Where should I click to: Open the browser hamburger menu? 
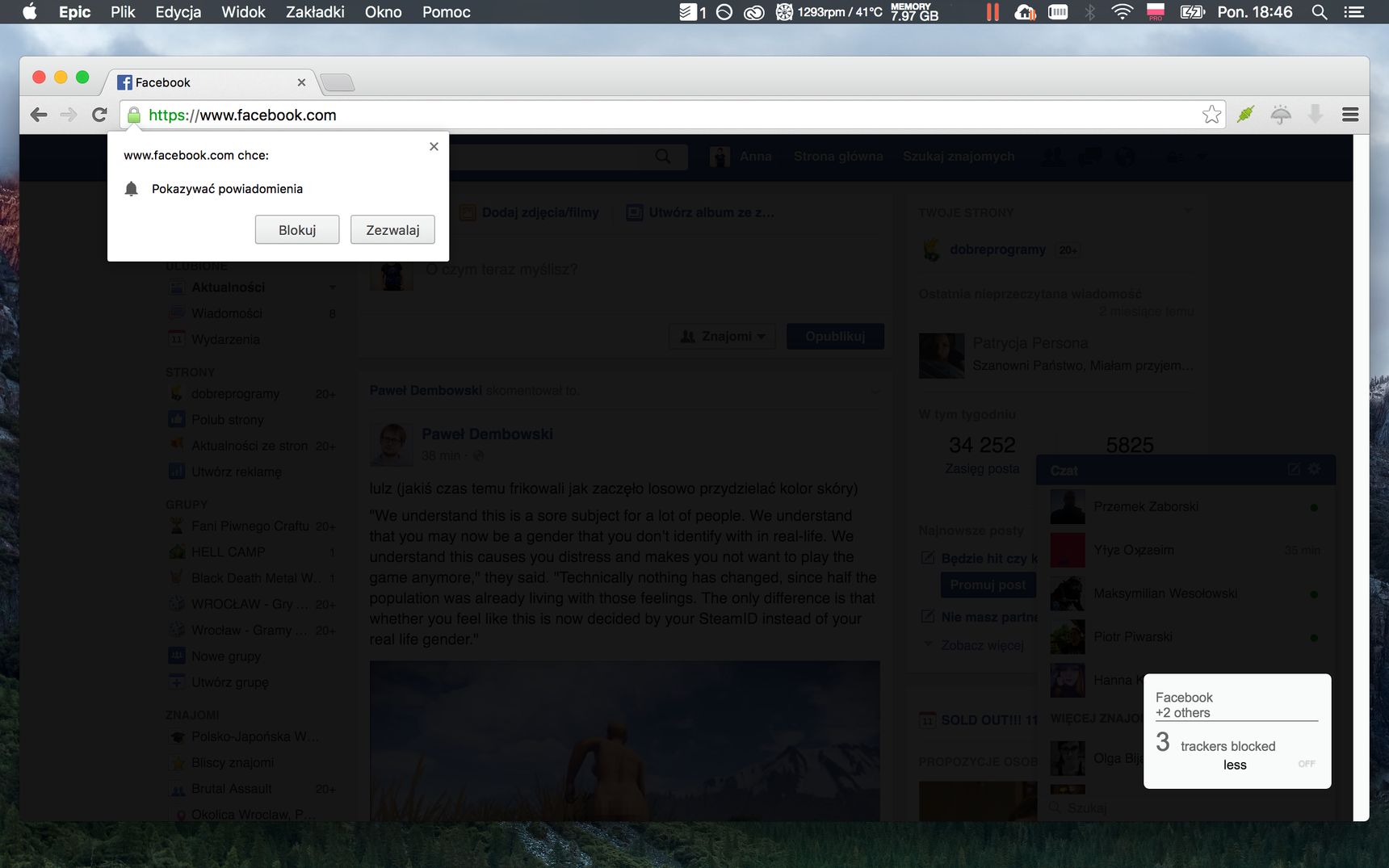pyautogui.click(x=1350, y=115)
